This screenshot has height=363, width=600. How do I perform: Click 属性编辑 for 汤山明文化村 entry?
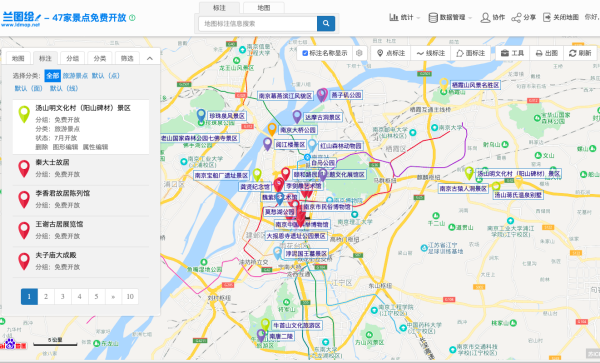click(x=95, y=147)
